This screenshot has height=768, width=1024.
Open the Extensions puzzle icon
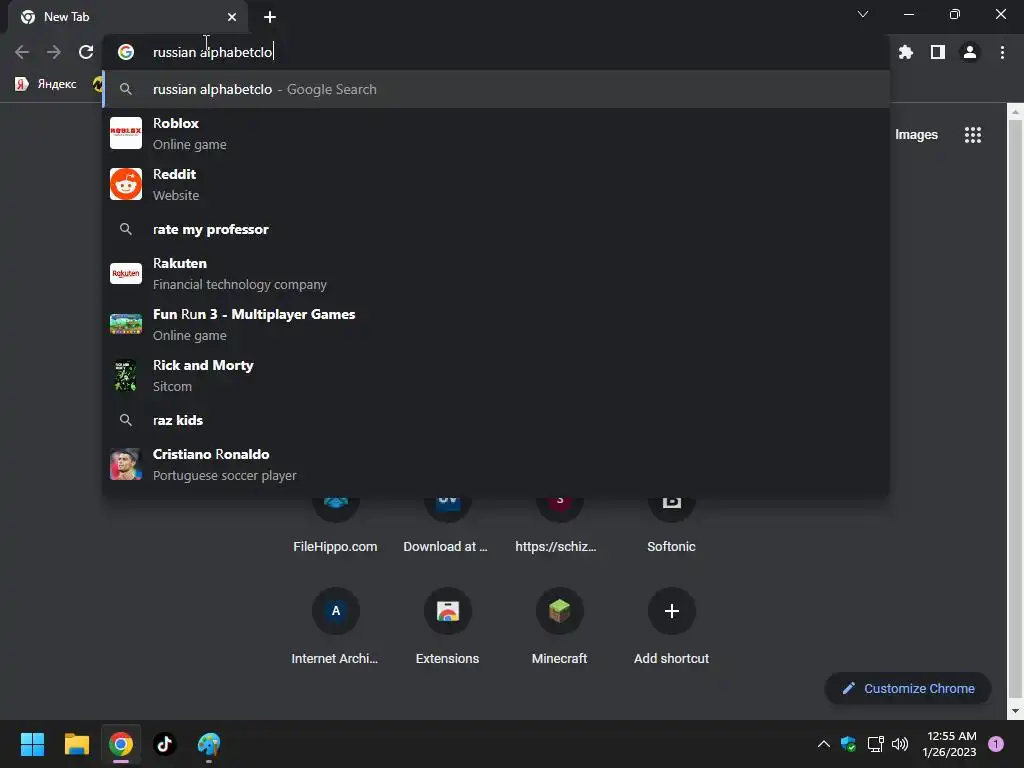coord(905,52)
